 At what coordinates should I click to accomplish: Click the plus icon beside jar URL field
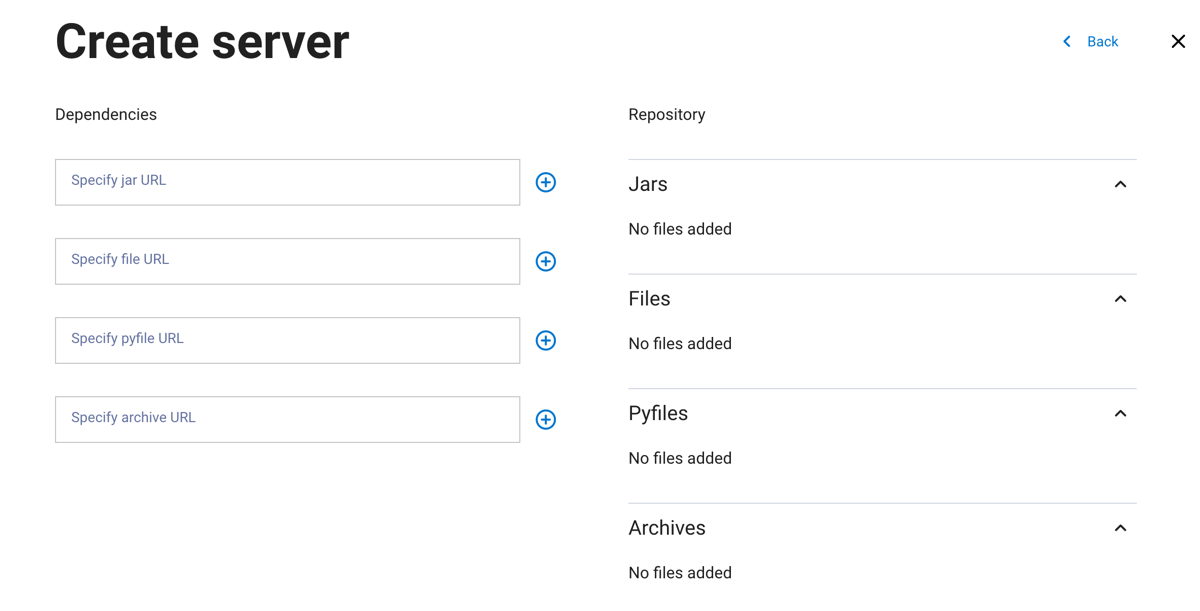[x=545, y=182]
